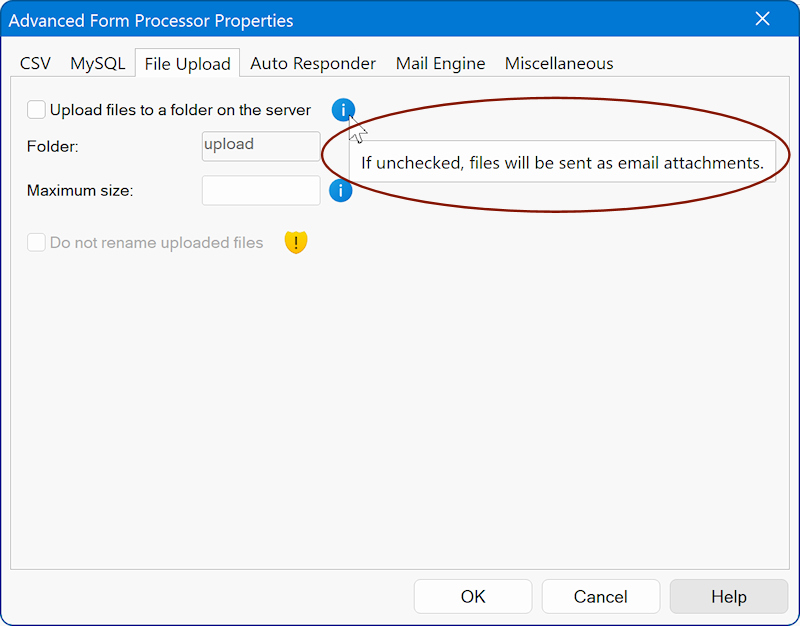The width and height of the screenshot is (800, 626).
Task: Open the MySQL tab
Action: 97,63
